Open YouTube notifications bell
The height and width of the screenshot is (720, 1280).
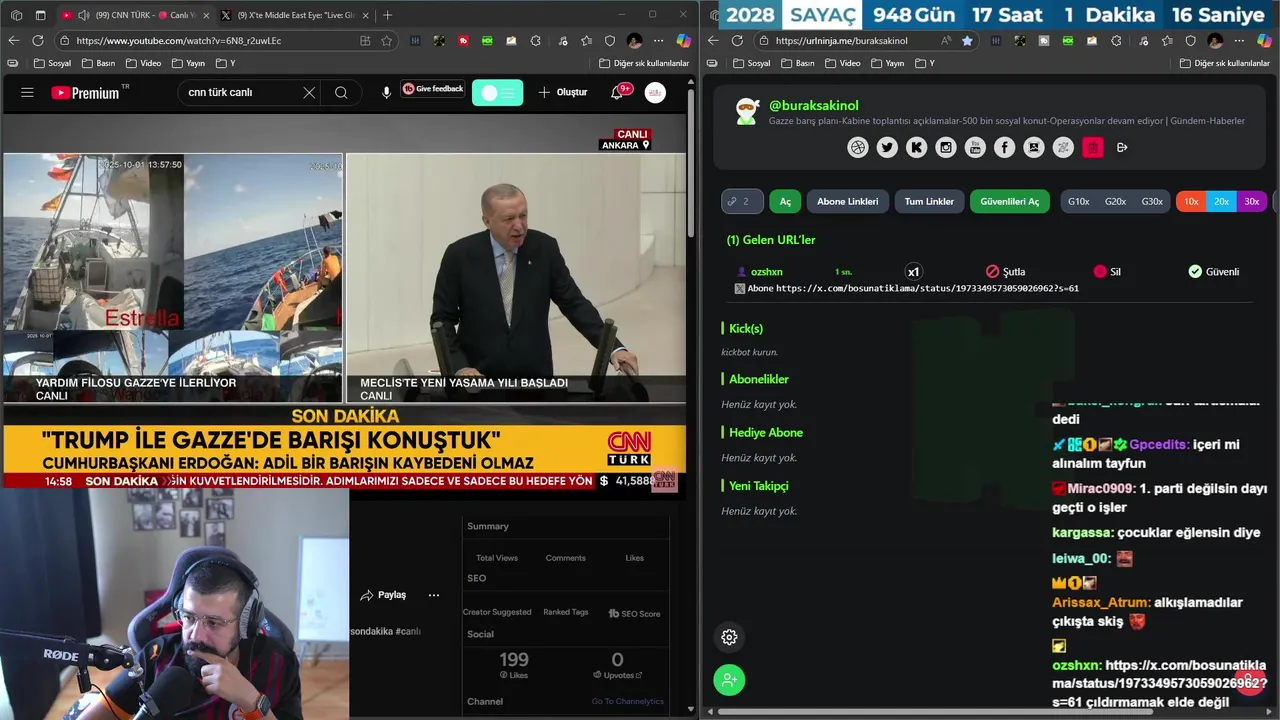click(617, 92)
